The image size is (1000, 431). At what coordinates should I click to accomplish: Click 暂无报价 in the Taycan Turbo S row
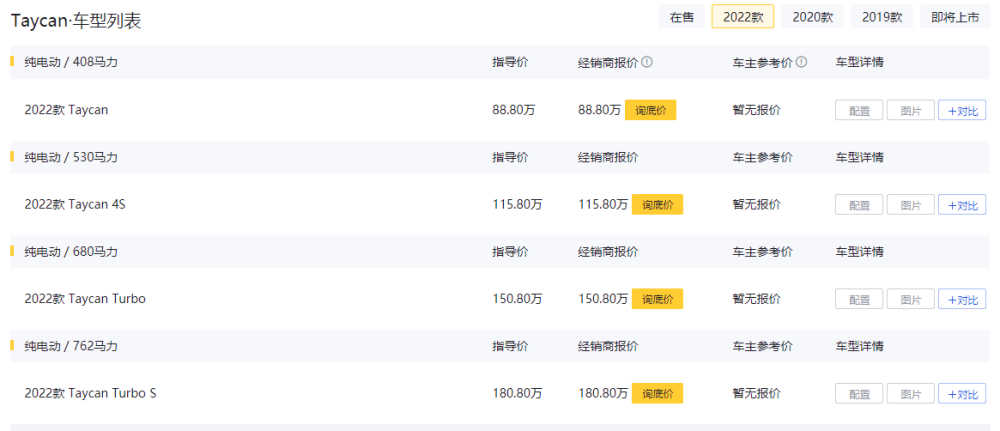[756, 393]
